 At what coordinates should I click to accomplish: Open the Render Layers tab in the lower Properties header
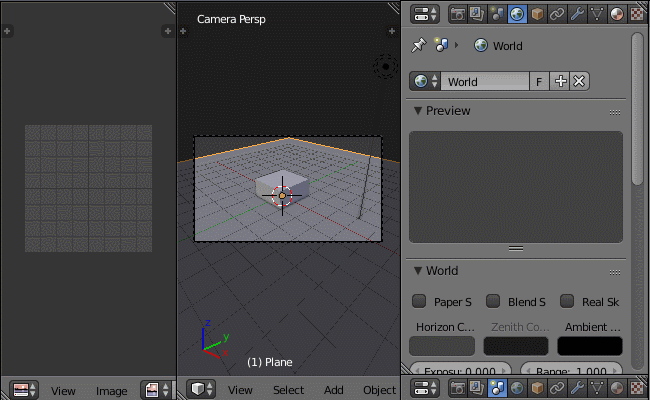click(477, 388)
